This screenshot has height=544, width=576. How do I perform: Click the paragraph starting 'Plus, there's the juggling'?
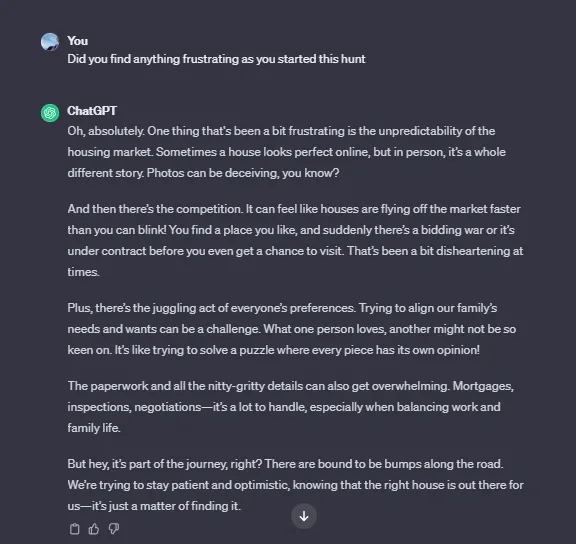tap(292, 329)
